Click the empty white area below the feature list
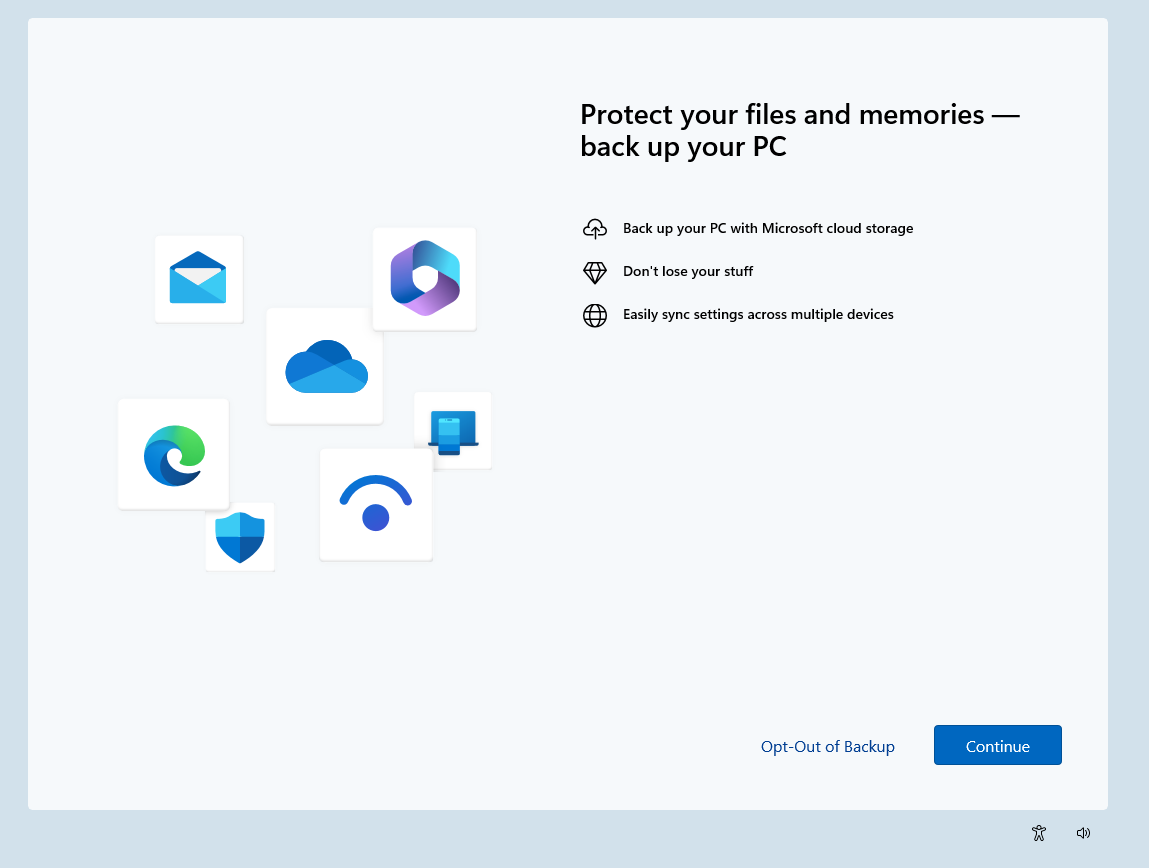1149x868 pixels. pyautogui.click(x=800, y=500)
